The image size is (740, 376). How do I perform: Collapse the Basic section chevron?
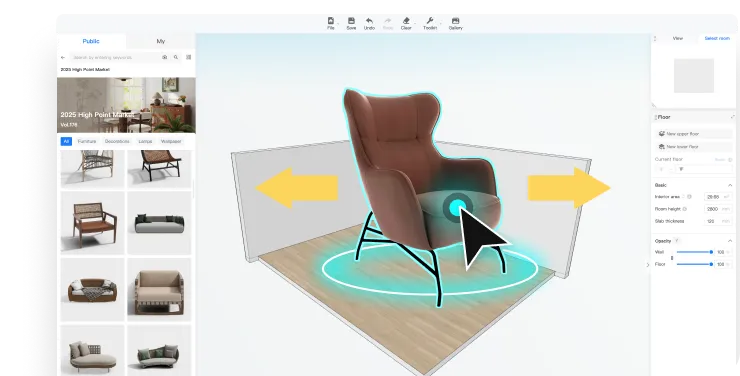point(730,185)
